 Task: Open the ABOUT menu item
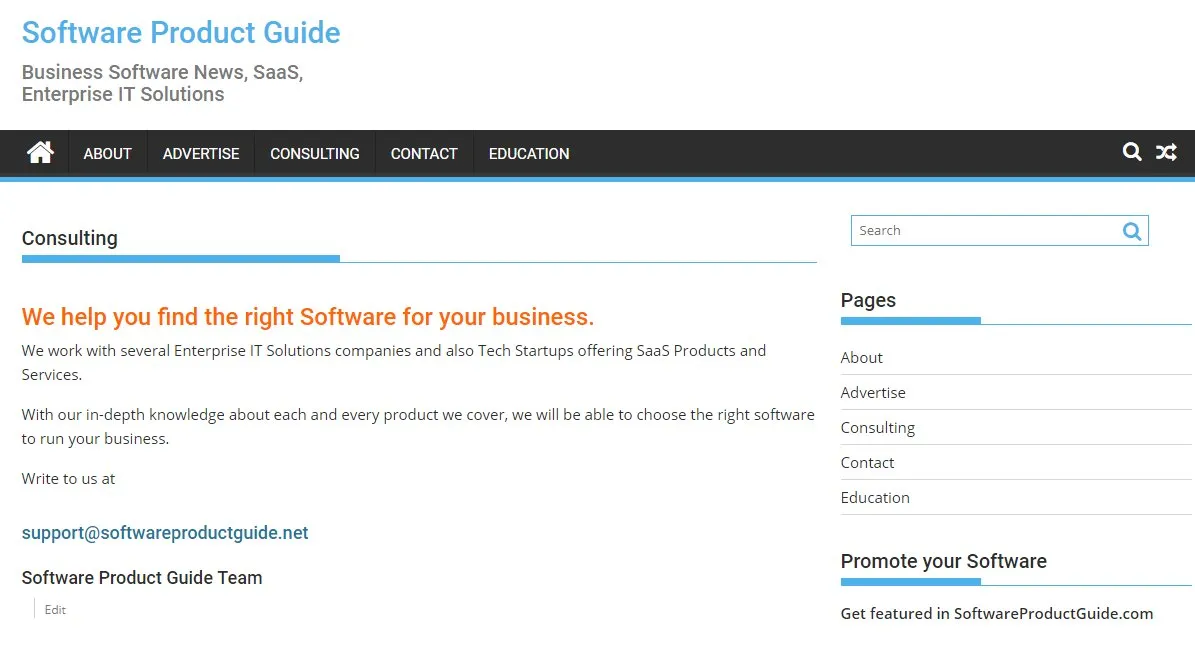[x=107, y=153]
